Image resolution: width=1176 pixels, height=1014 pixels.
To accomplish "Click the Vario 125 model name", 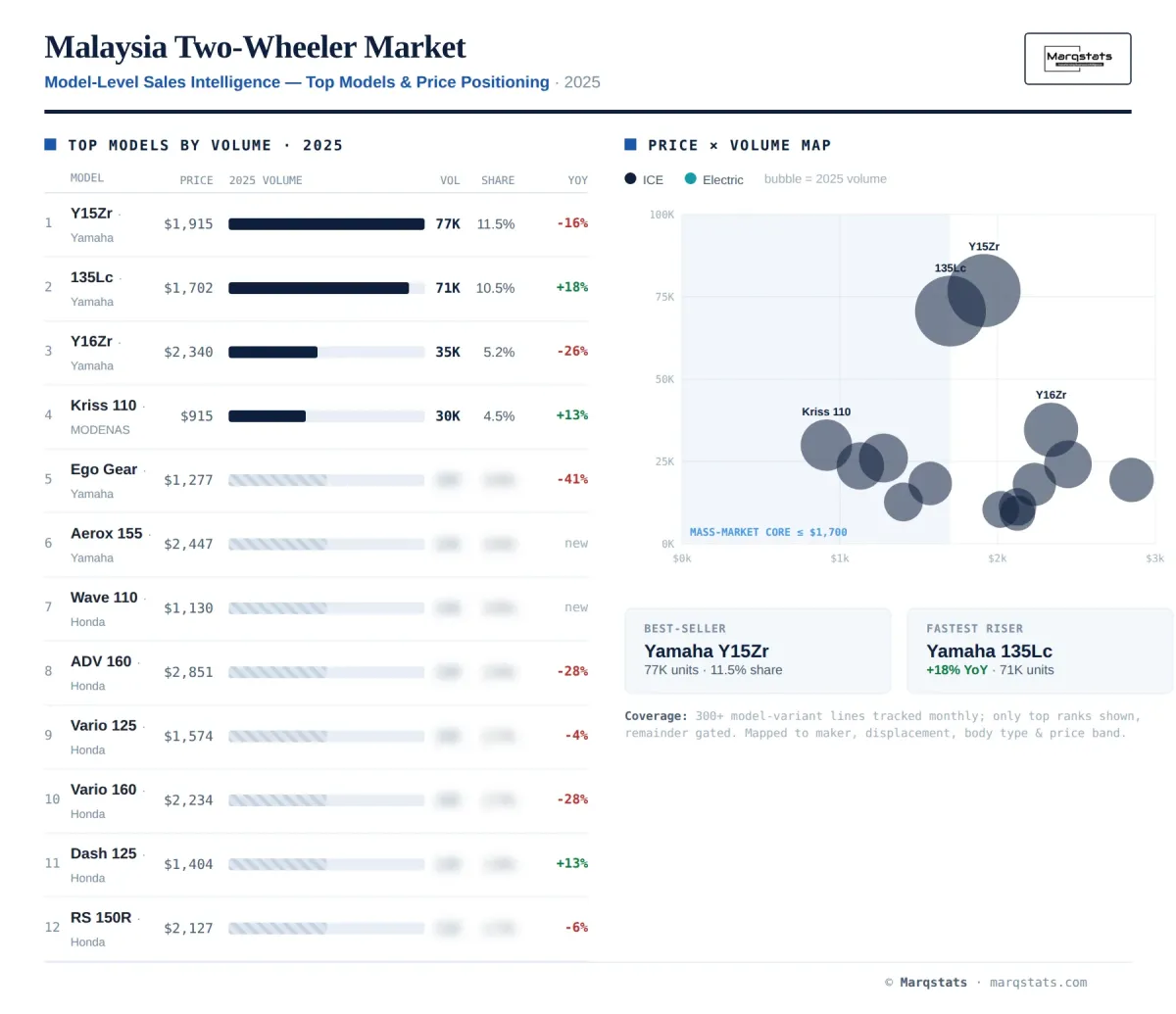I will (x=103, y=725).
